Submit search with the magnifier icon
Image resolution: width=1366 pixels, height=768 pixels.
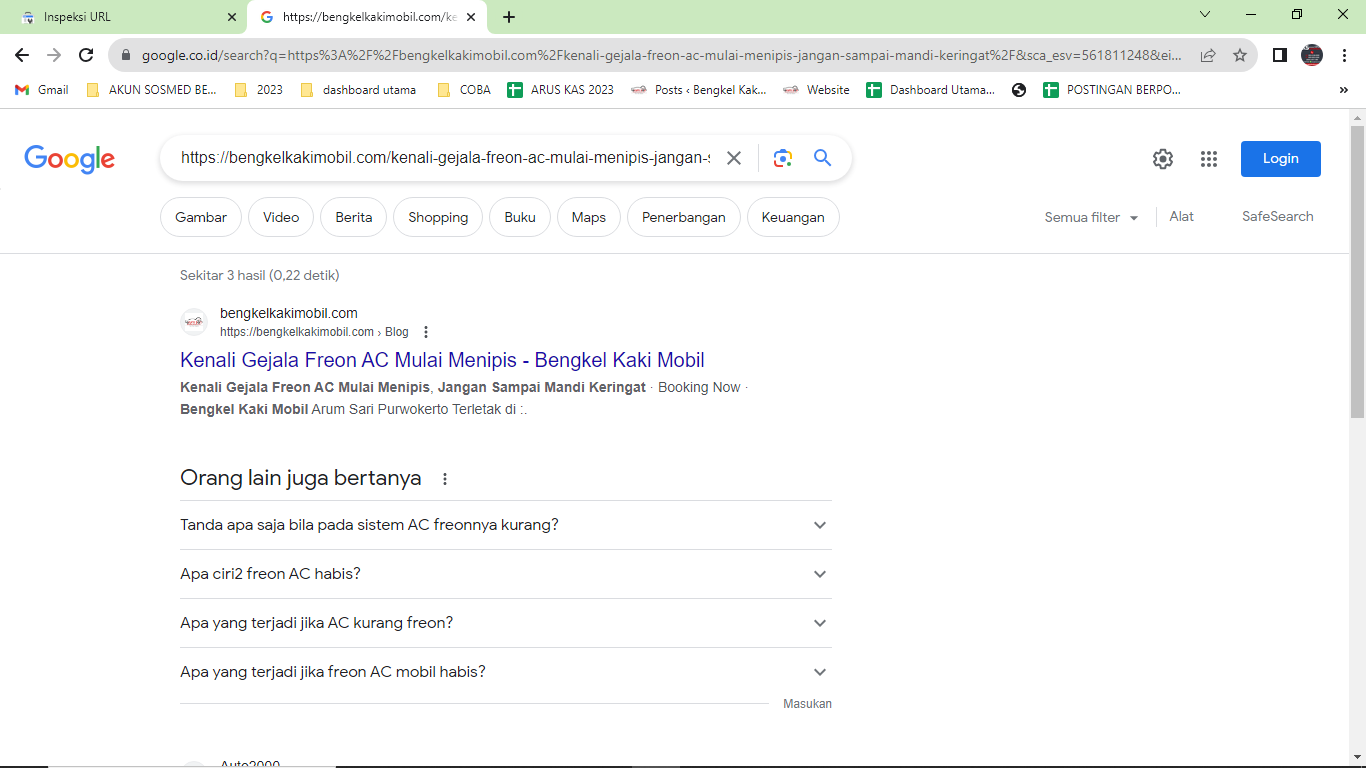(x=822, y=158)
